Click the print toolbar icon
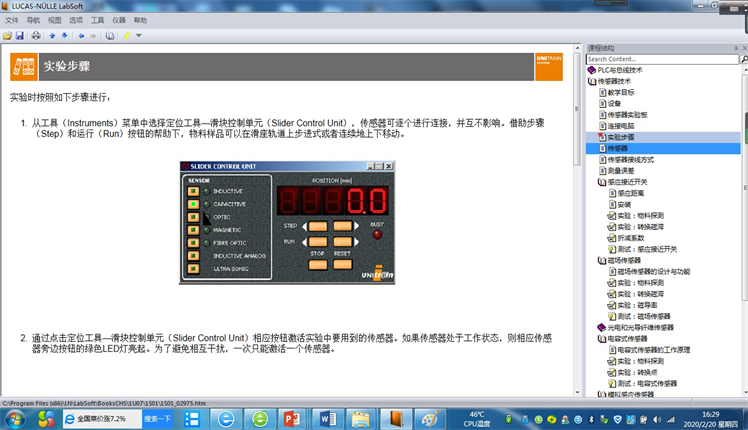The height and width of the screenshot is (430, 748). pos(36,35)
